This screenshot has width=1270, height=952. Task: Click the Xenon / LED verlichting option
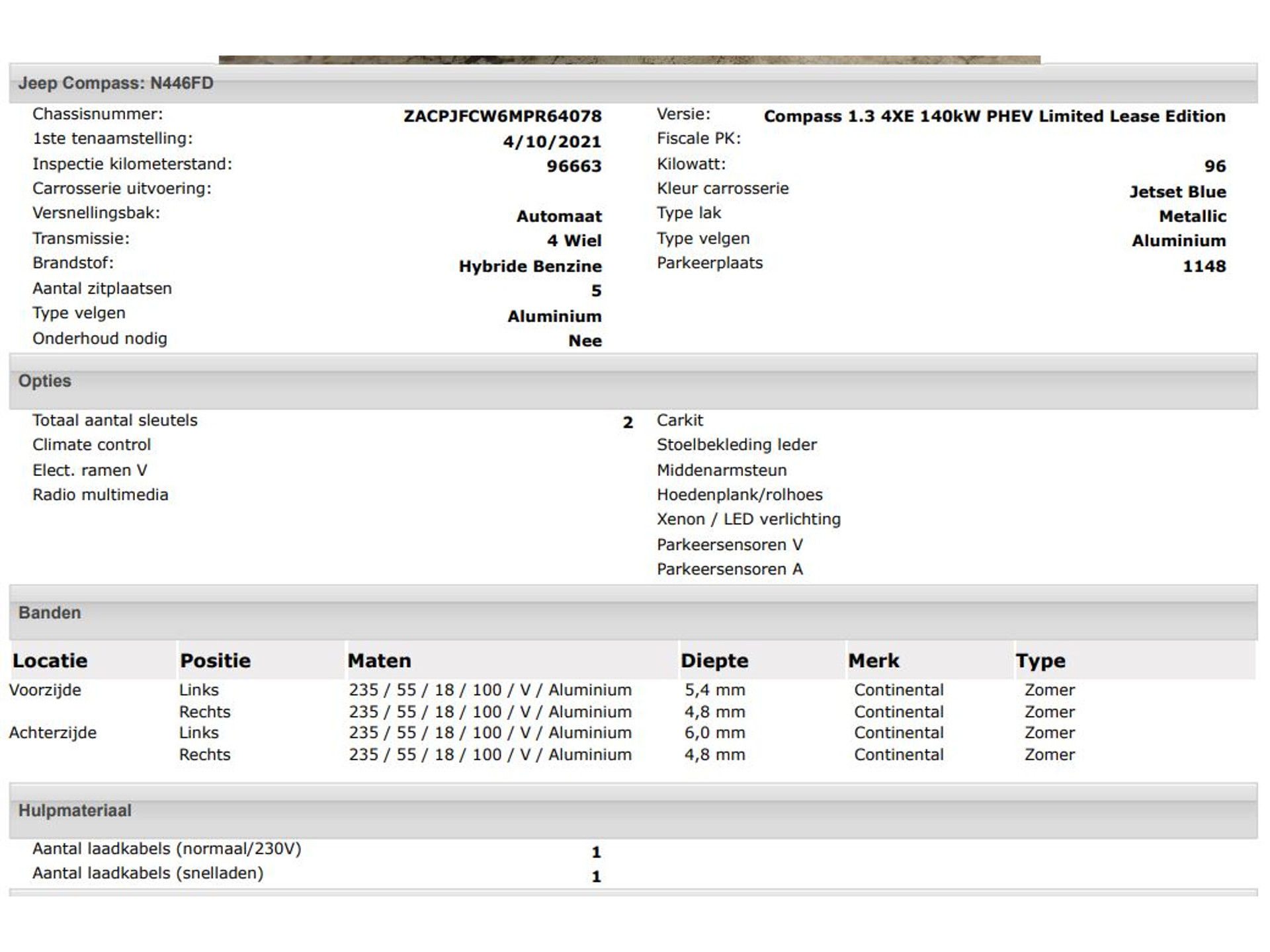pyautogui.click(x=748, y=520)
